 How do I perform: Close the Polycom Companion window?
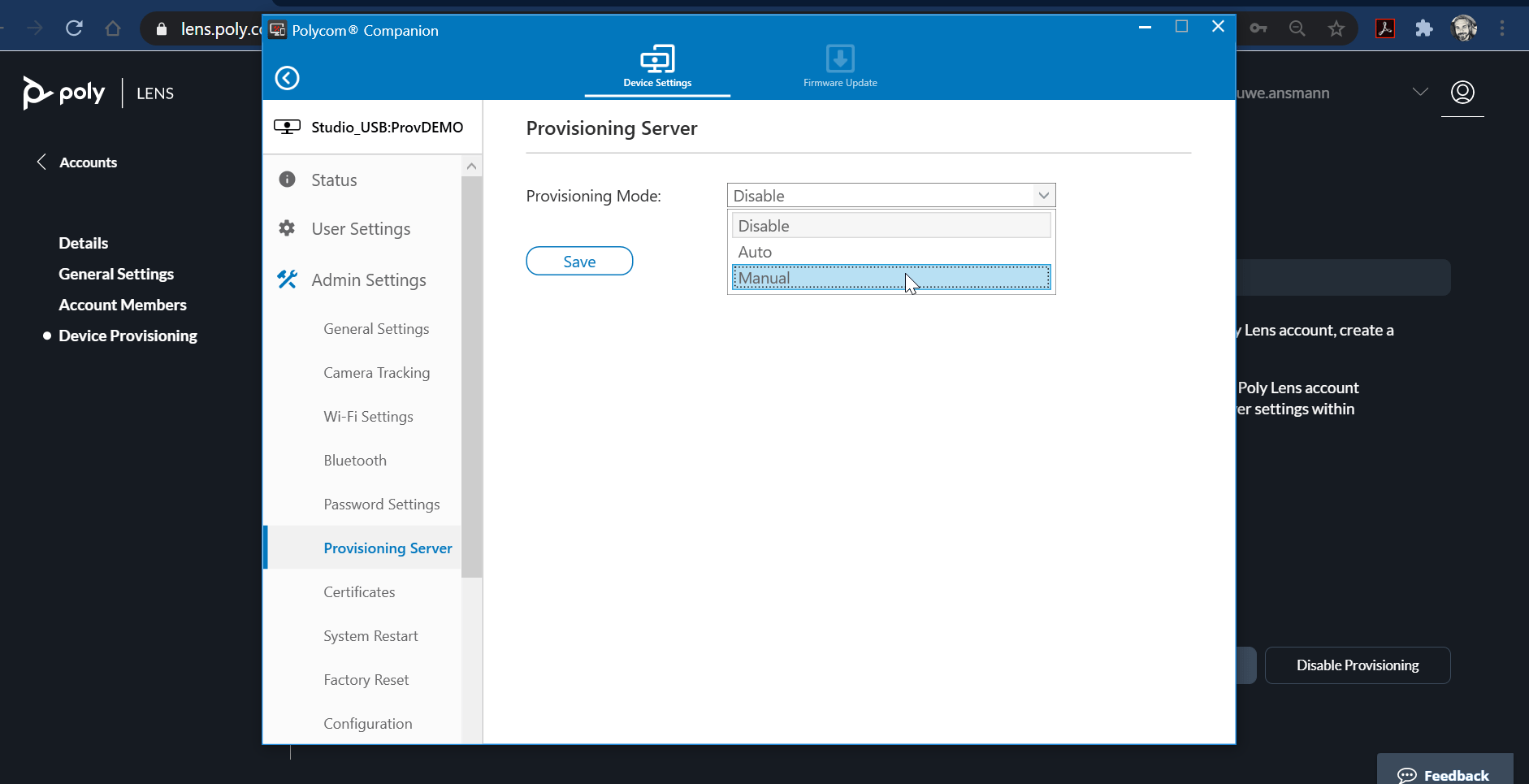(1218, 27)
